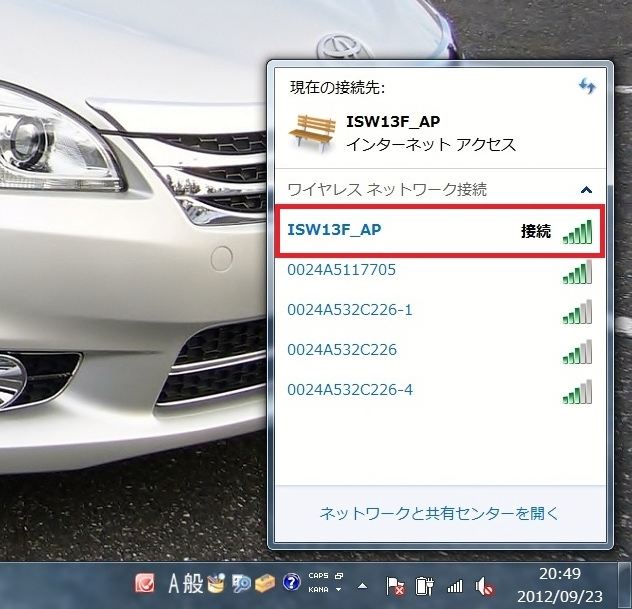The height and width of the screenshot is (609, 632).
Task: Click the muted speaker volume icon
Action: coord(484,586)
